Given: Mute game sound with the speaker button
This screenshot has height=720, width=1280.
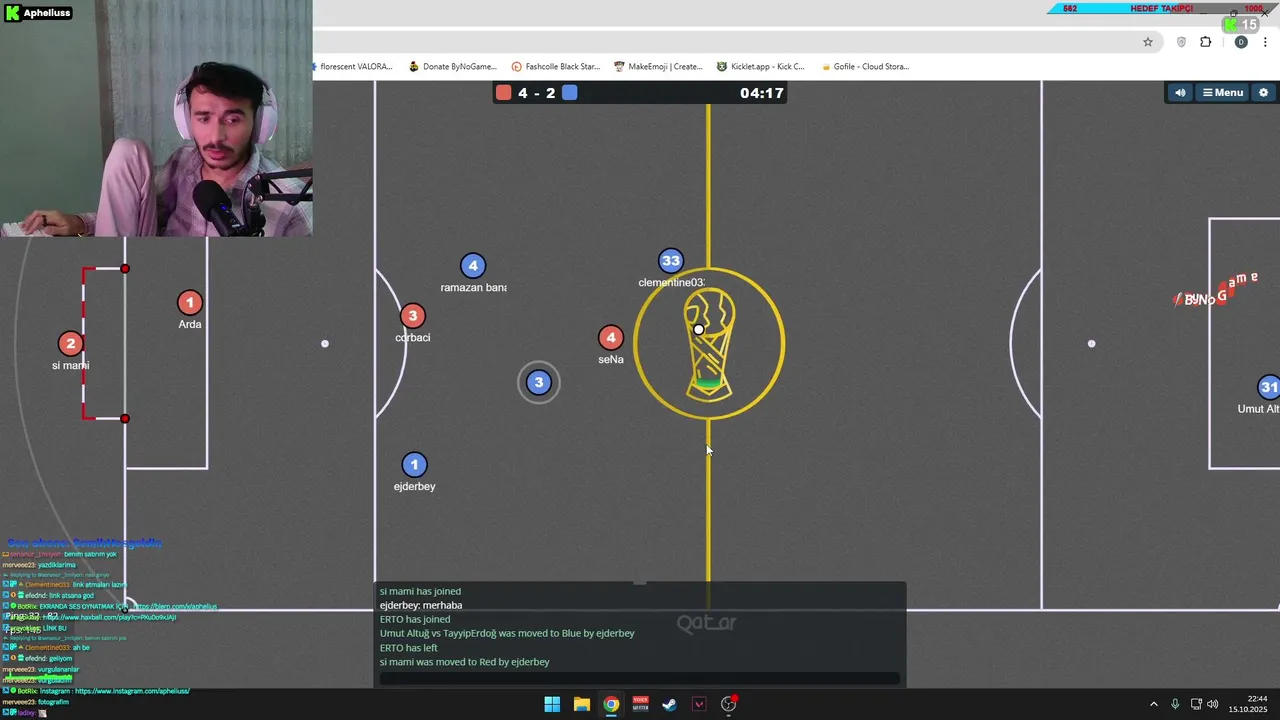Looking at the screenshot, I should pos(1180,92).
